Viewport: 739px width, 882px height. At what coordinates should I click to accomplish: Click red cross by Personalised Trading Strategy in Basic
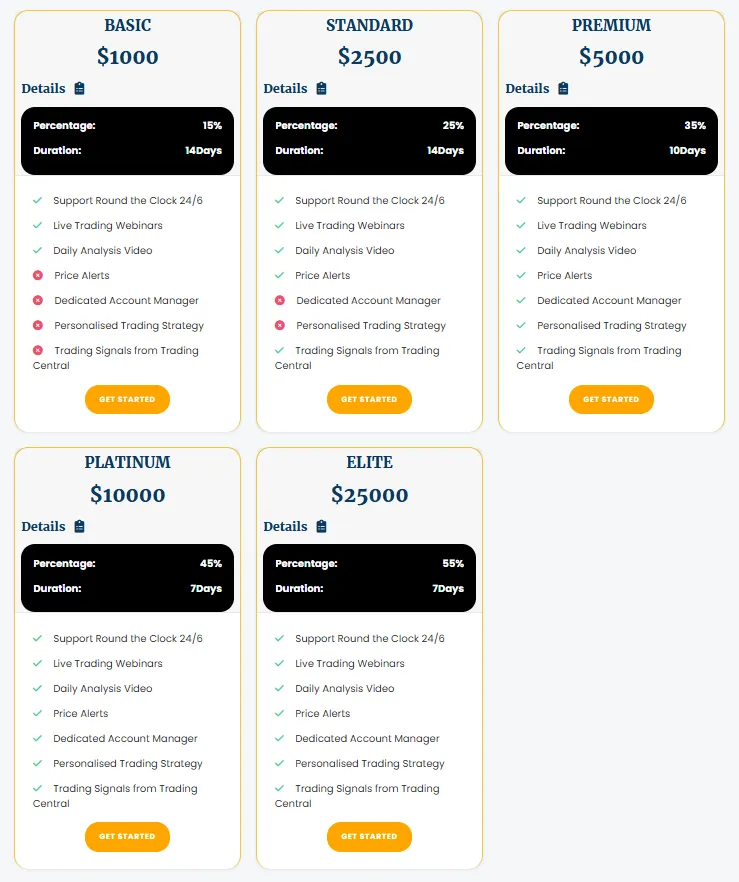(x=38, y=325)
